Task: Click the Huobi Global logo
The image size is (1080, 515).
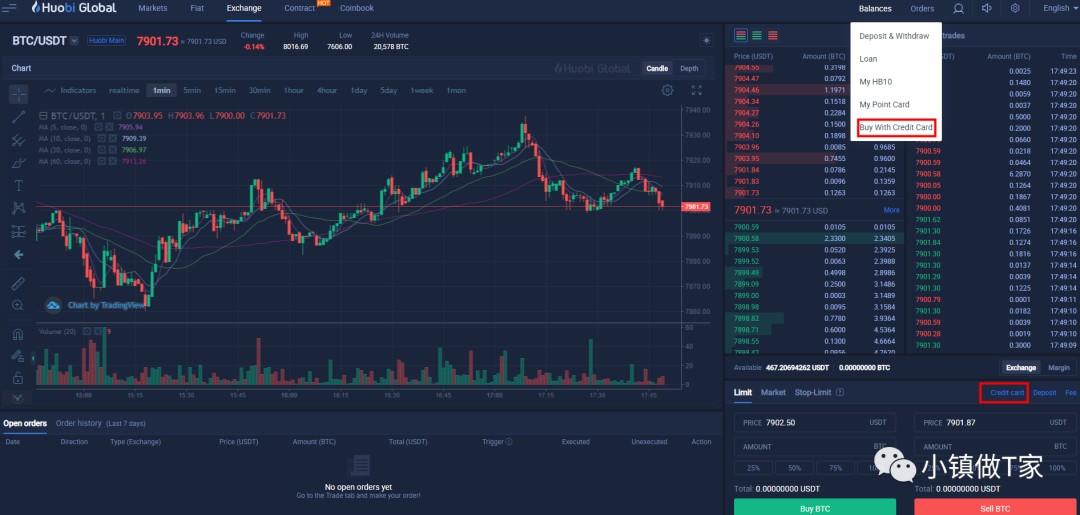Action: point(74,8)
